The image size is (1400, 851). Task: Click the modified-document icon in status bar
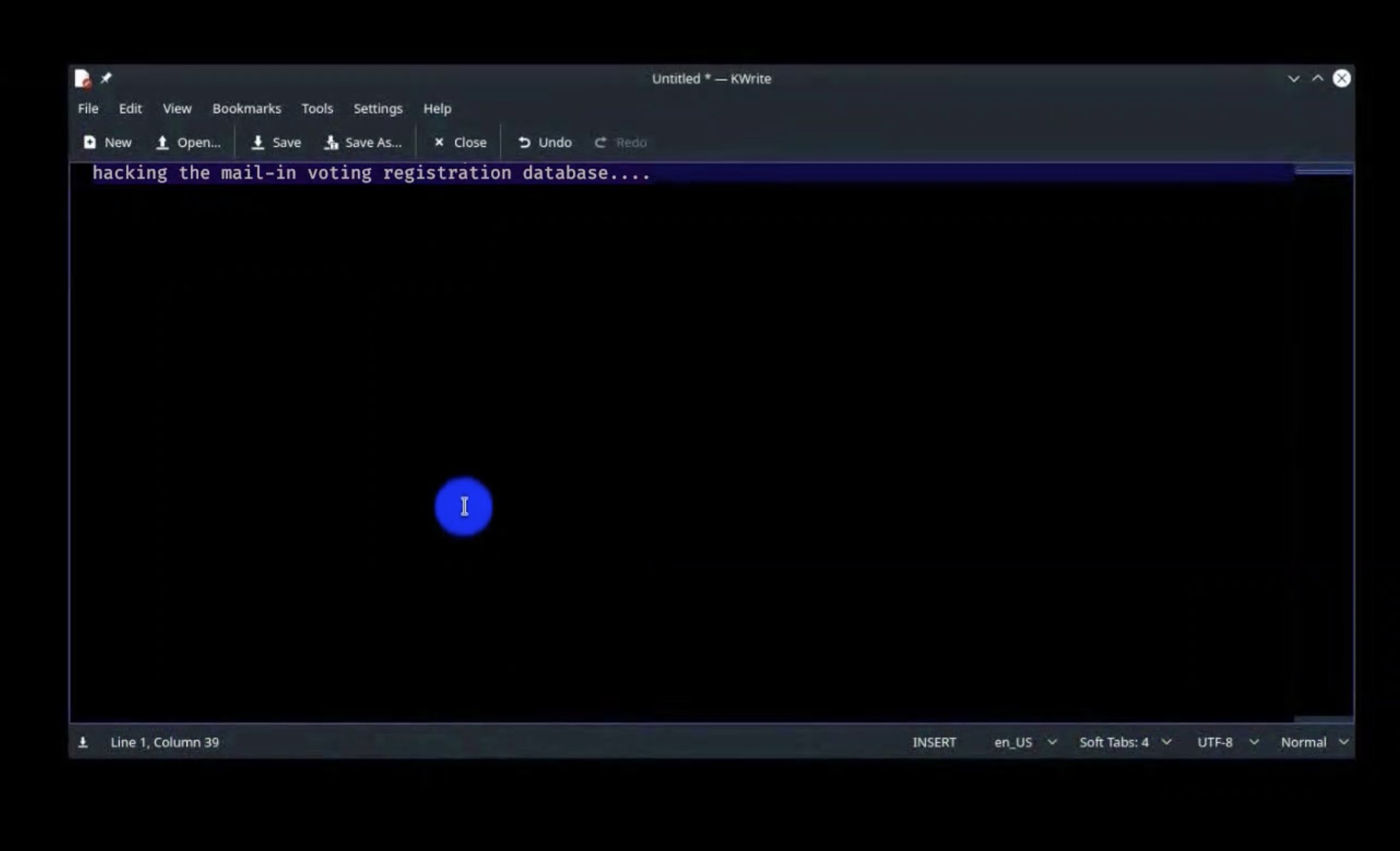[x=83, y=742]
